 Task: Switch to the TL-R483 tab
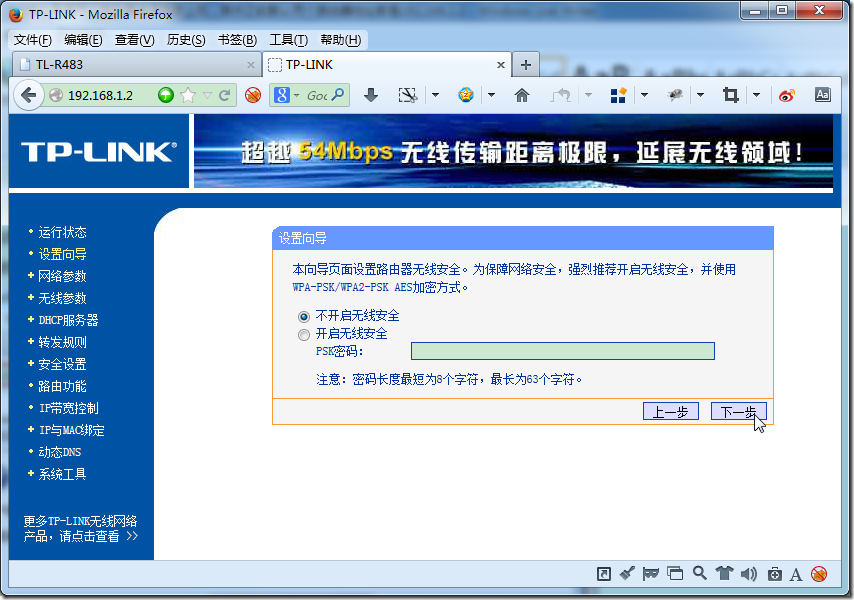136,65
